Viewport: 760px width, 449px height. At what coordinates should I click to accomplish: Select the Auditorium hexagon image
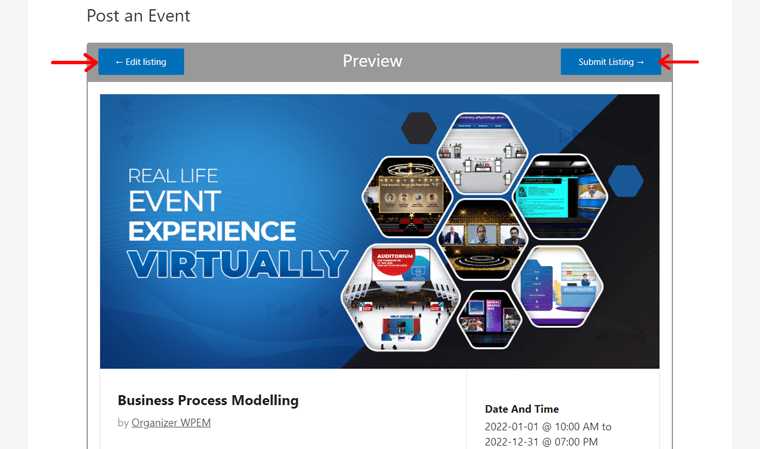[x=400, y=295]
